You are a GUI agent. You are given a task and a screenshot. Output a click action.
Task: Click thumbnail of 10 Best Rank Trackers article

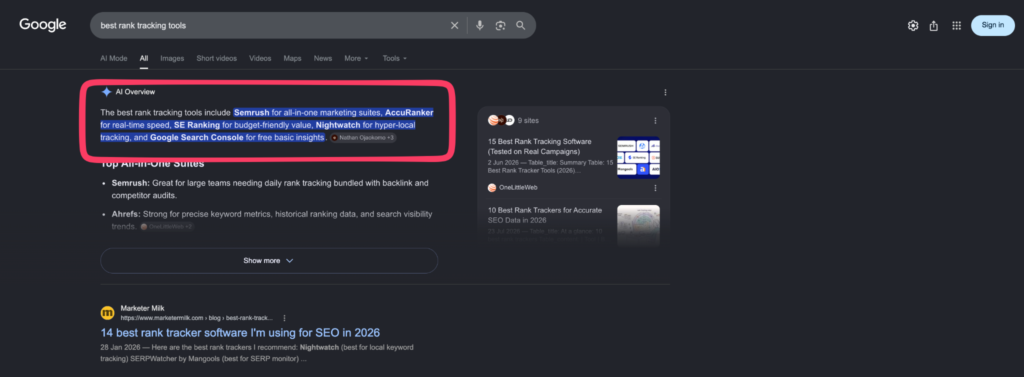[638, 226]
